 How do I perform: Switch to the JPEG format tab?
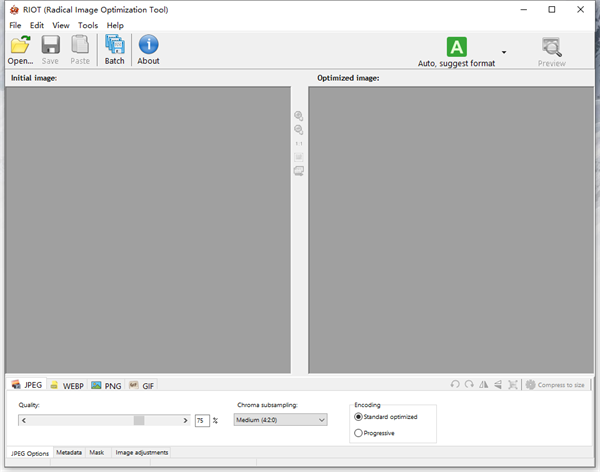click(26, 385)
